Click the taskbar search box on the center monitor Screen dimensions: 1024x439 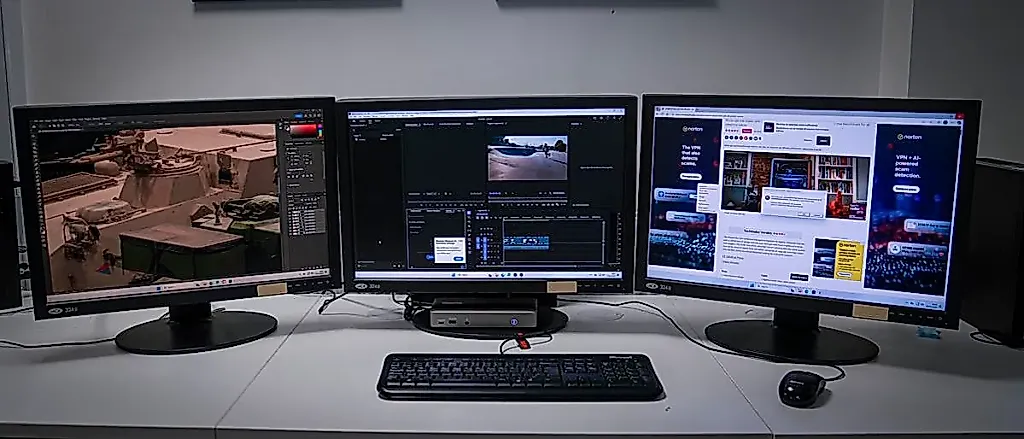464,274
